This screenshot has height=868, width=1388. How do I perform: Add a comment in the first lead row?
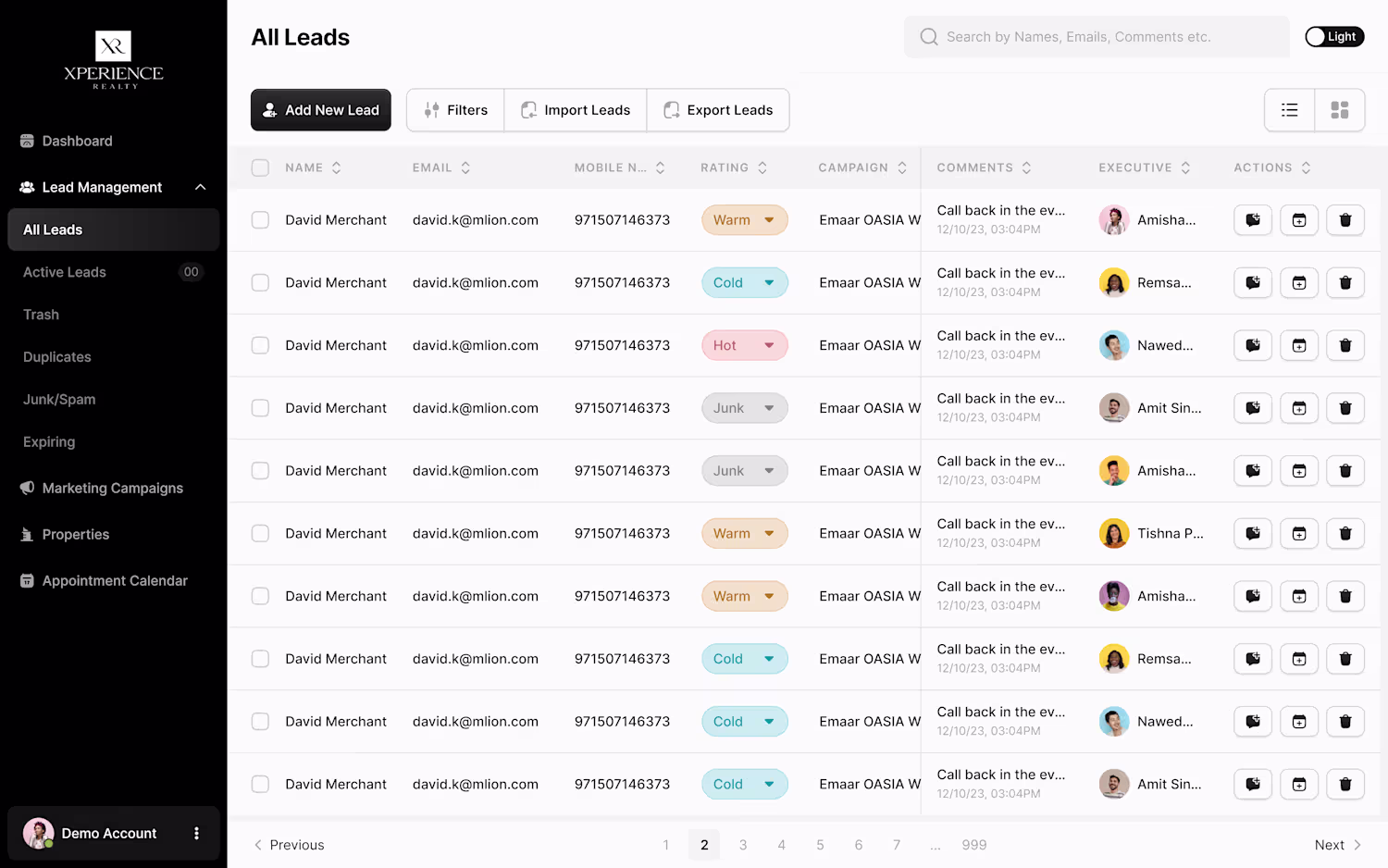(1253, 220)
